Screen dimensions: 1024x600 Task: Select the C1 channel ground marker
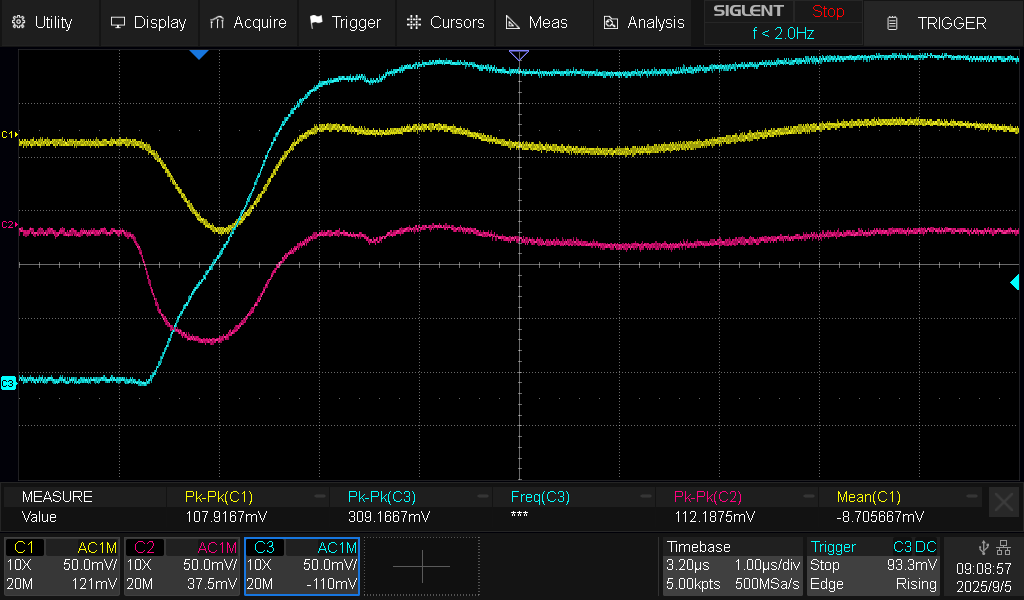click(9, 134)
